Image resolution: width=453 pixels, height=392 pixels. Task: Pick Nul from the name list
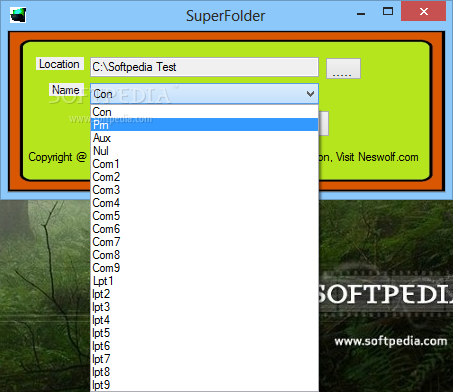[x=204, y=151]
